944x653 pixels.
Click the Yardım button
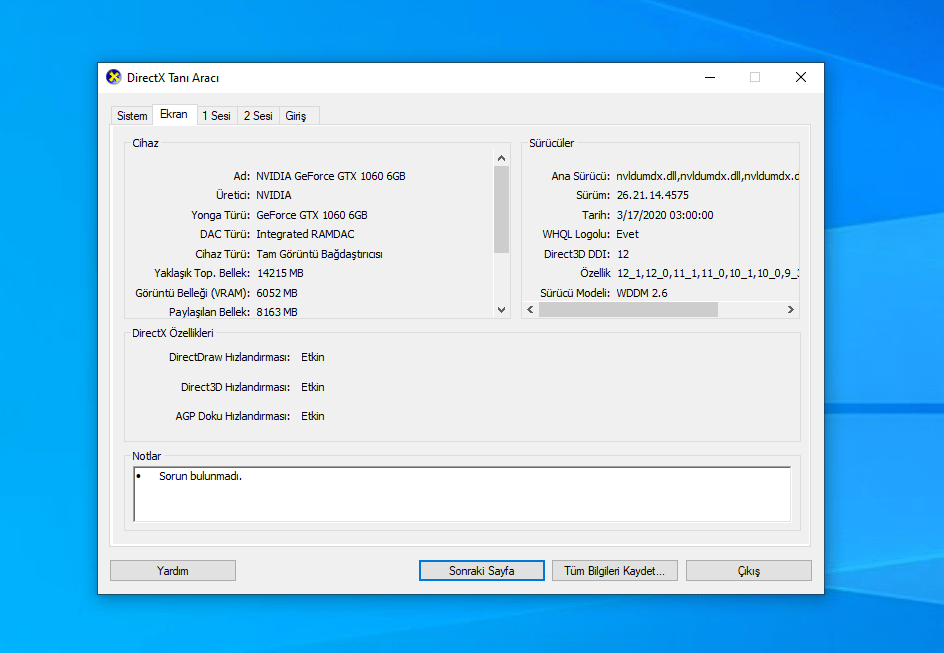tap(173, 571)
